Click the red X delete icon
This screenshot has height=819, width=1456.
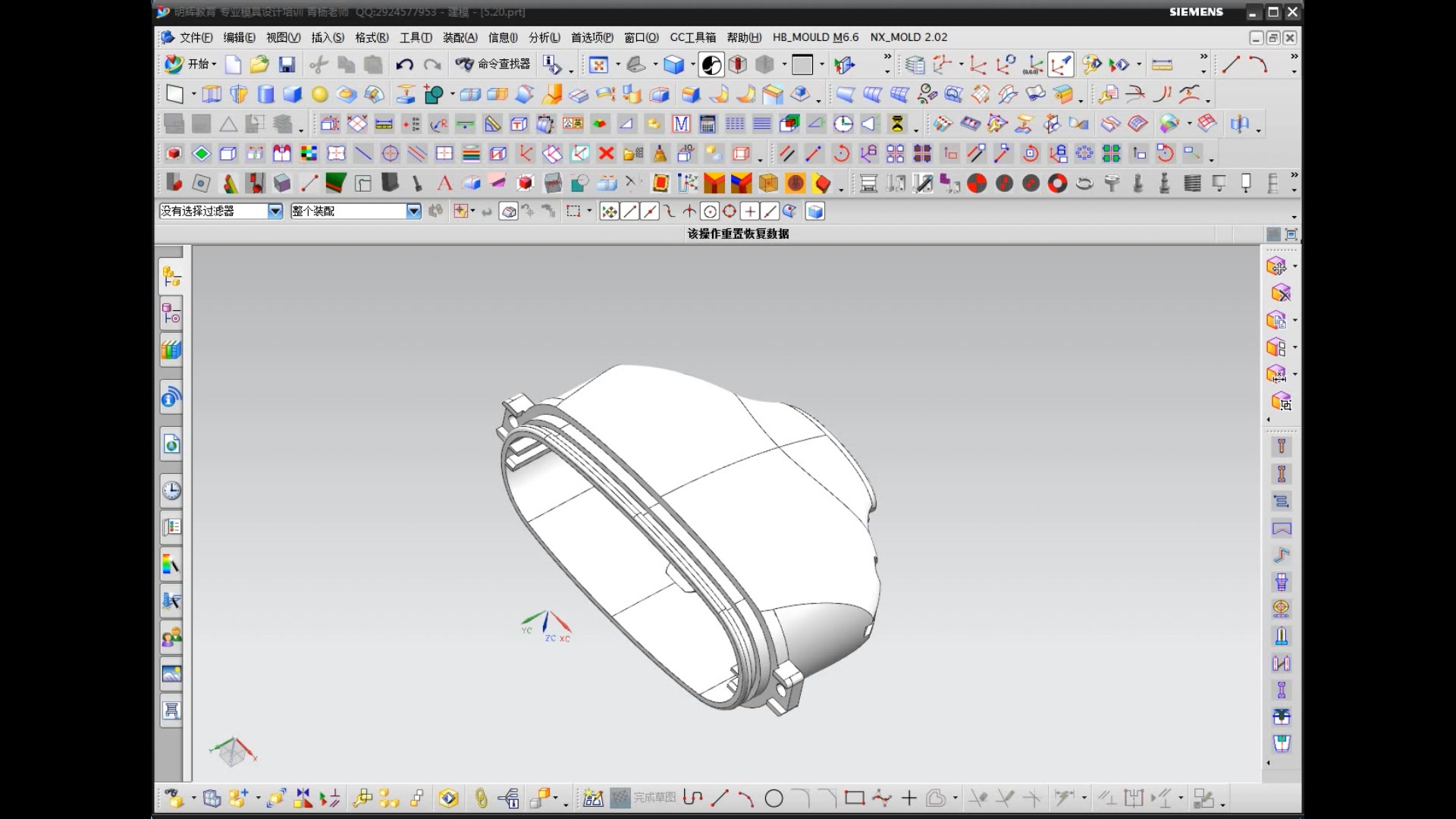click(606, 154)
